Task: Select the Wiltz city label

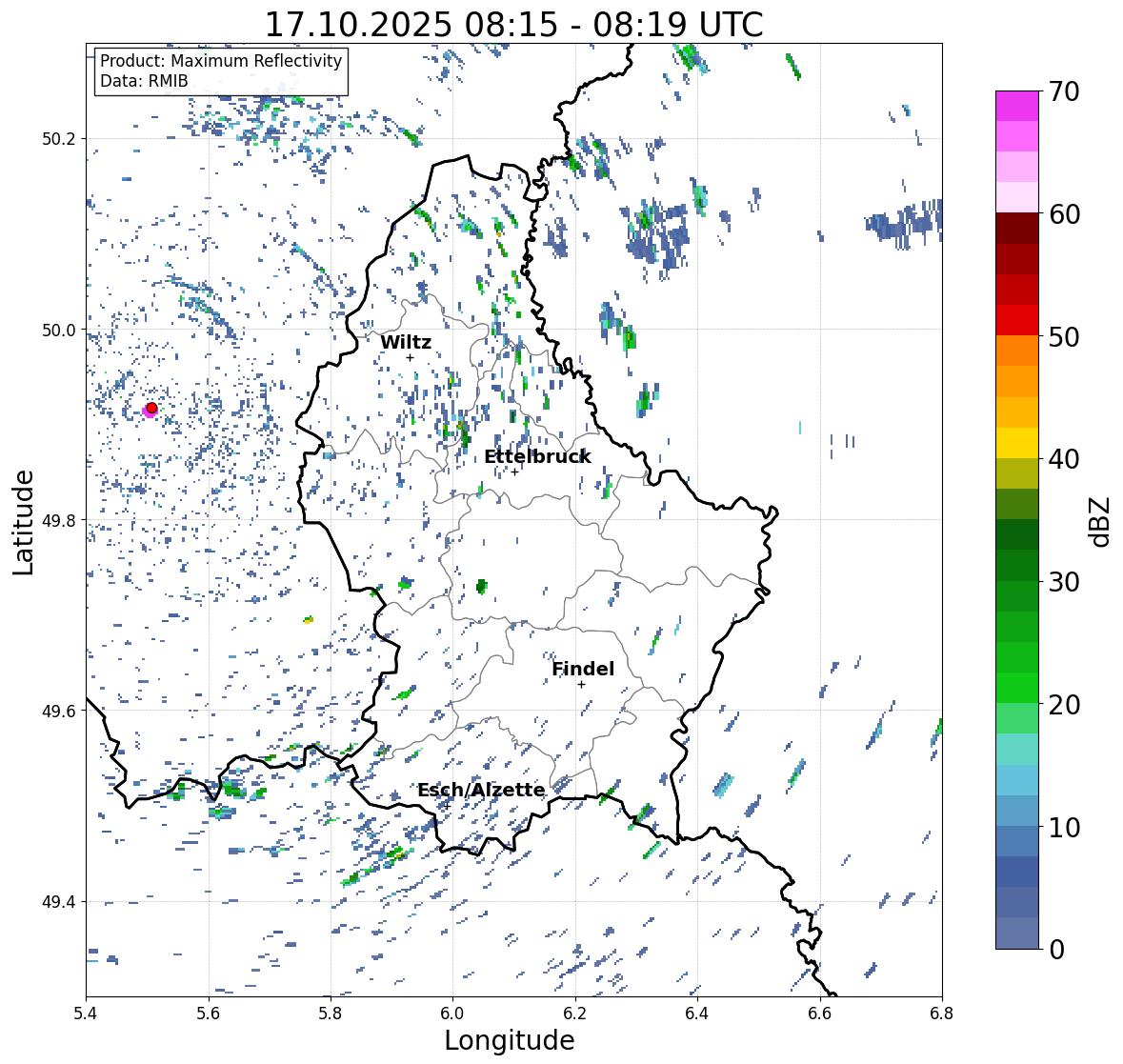Action: (406, 342)
